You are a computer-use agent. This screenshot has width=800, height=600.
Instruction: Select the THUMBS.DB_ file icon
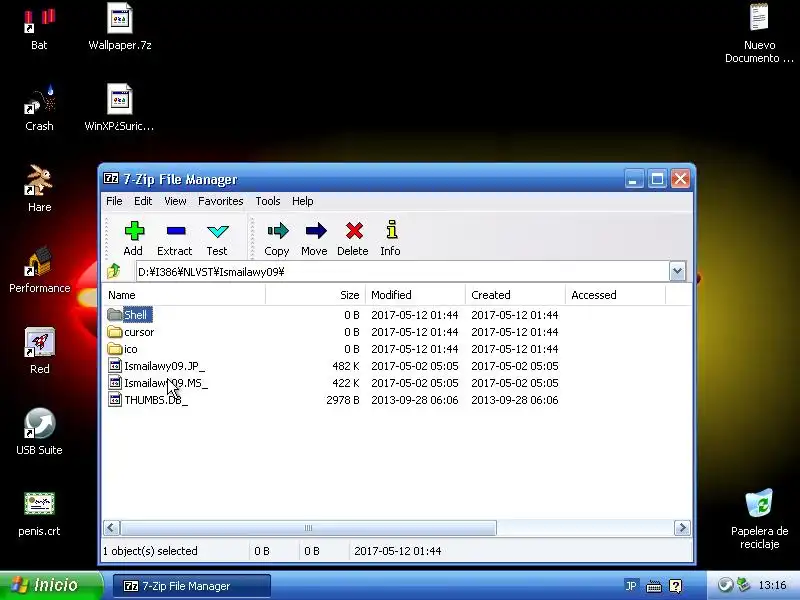coord(115,399)
